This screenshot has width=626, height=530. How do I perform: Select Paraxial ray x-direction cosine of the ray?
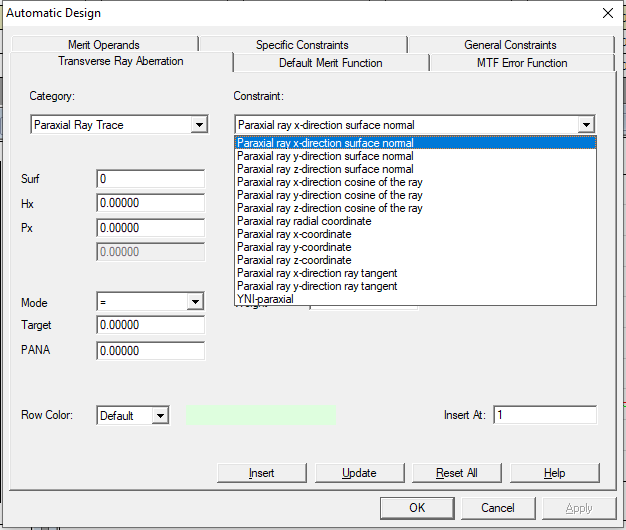tap(415, 182)
